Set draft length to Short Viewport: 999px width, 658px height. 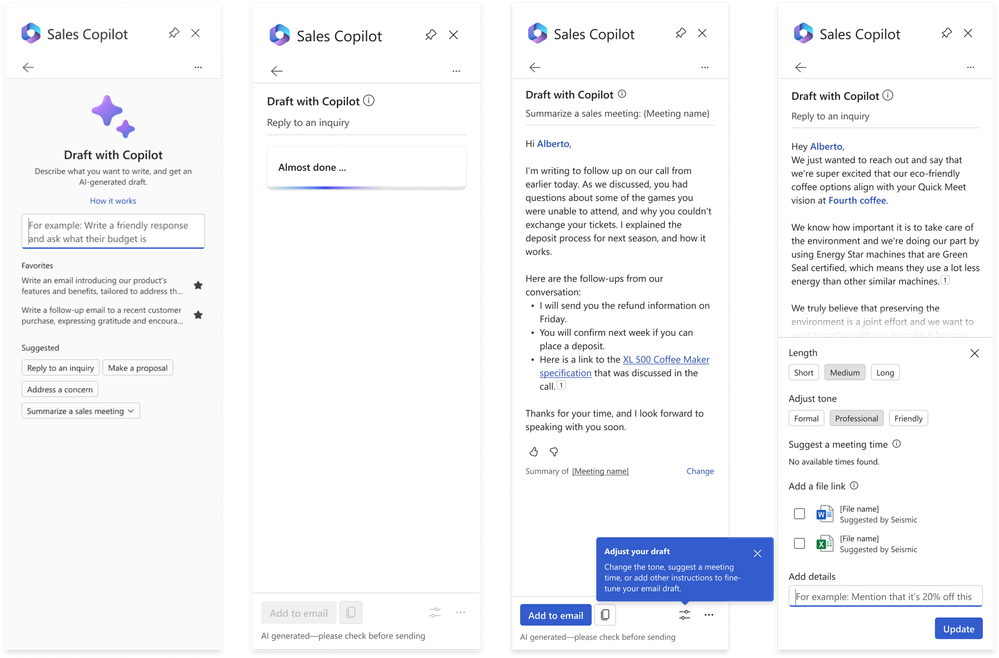803,373
